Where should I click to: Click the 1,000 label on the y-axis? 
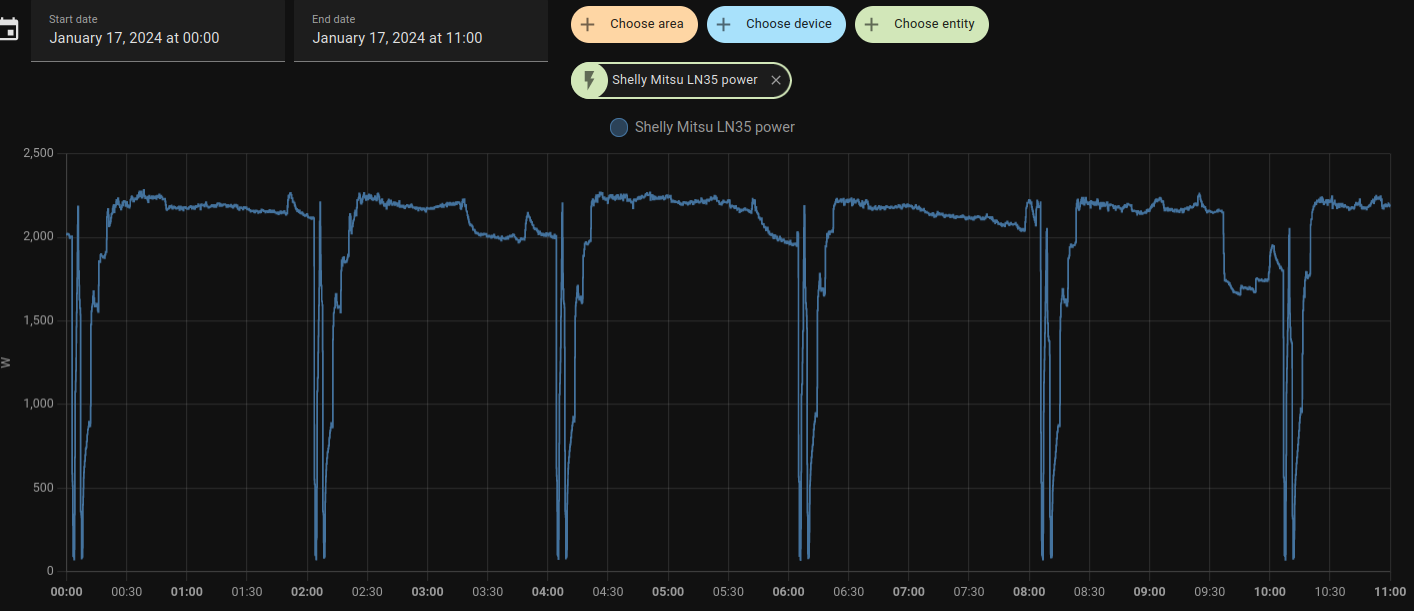point(38,404)
